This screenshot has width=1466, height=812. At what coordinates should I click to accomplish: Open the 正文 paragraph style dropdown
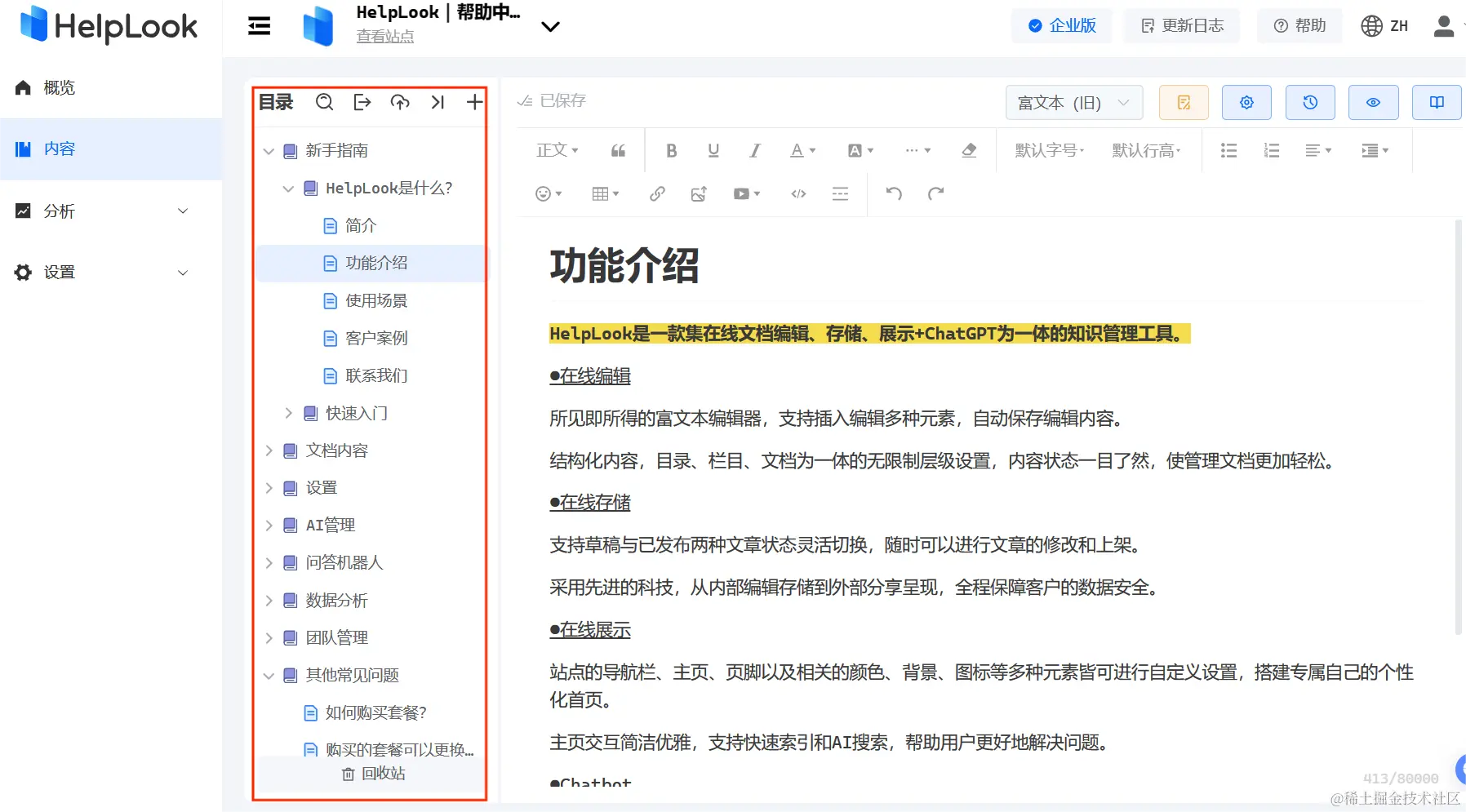(558, 150)
